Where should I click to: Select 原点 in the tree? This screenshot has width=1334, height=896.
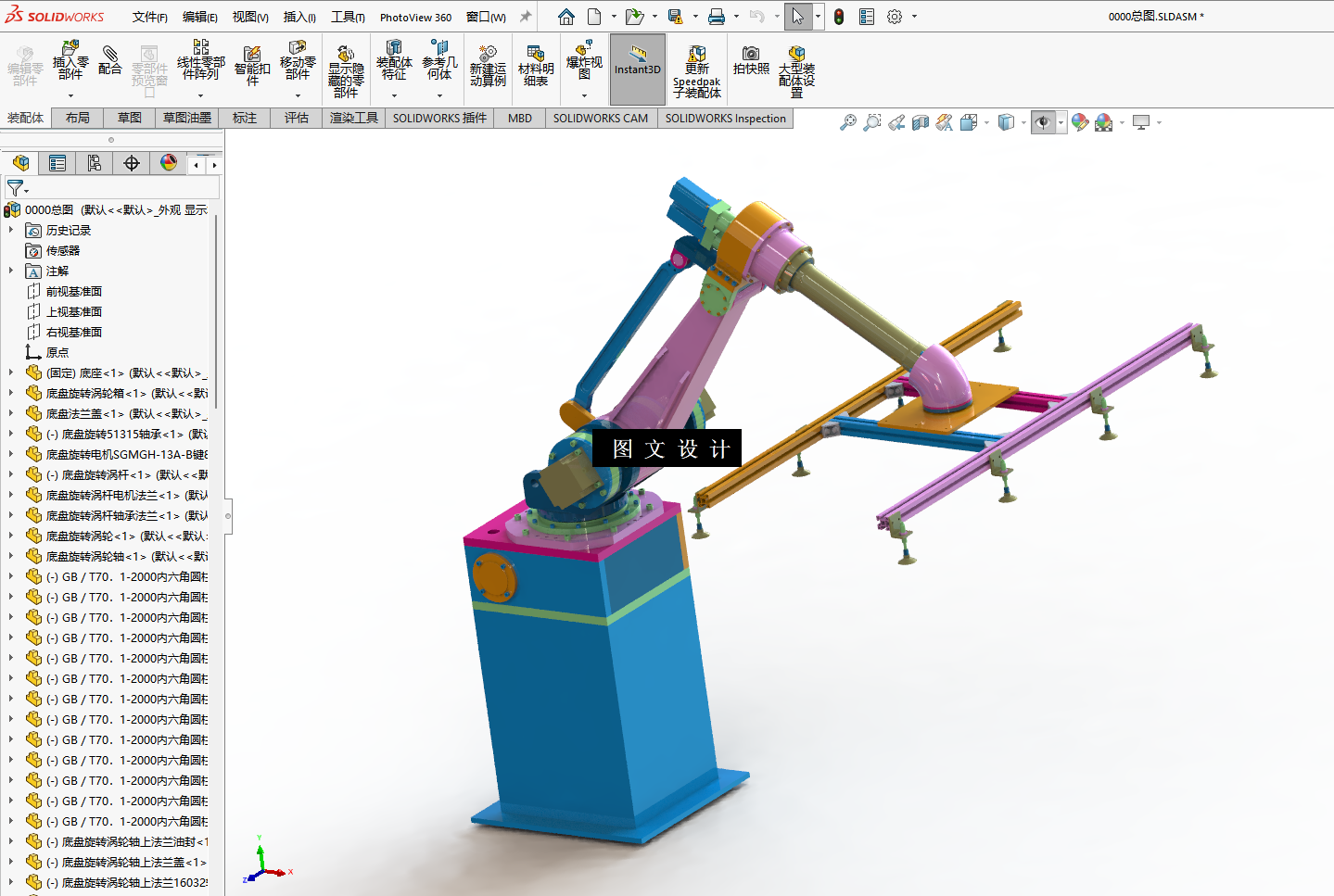(57, 352)
